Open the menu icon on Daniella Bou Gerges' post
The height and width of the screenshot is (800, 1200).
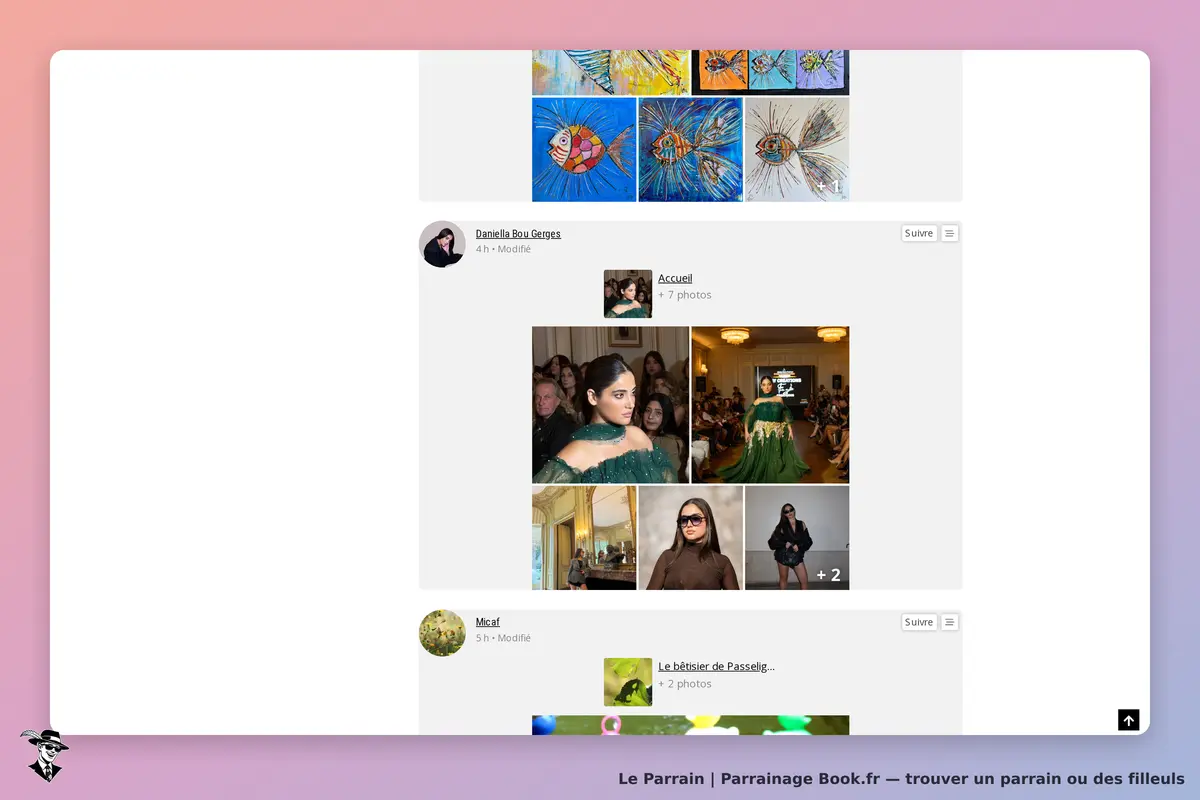coord(950,233)
